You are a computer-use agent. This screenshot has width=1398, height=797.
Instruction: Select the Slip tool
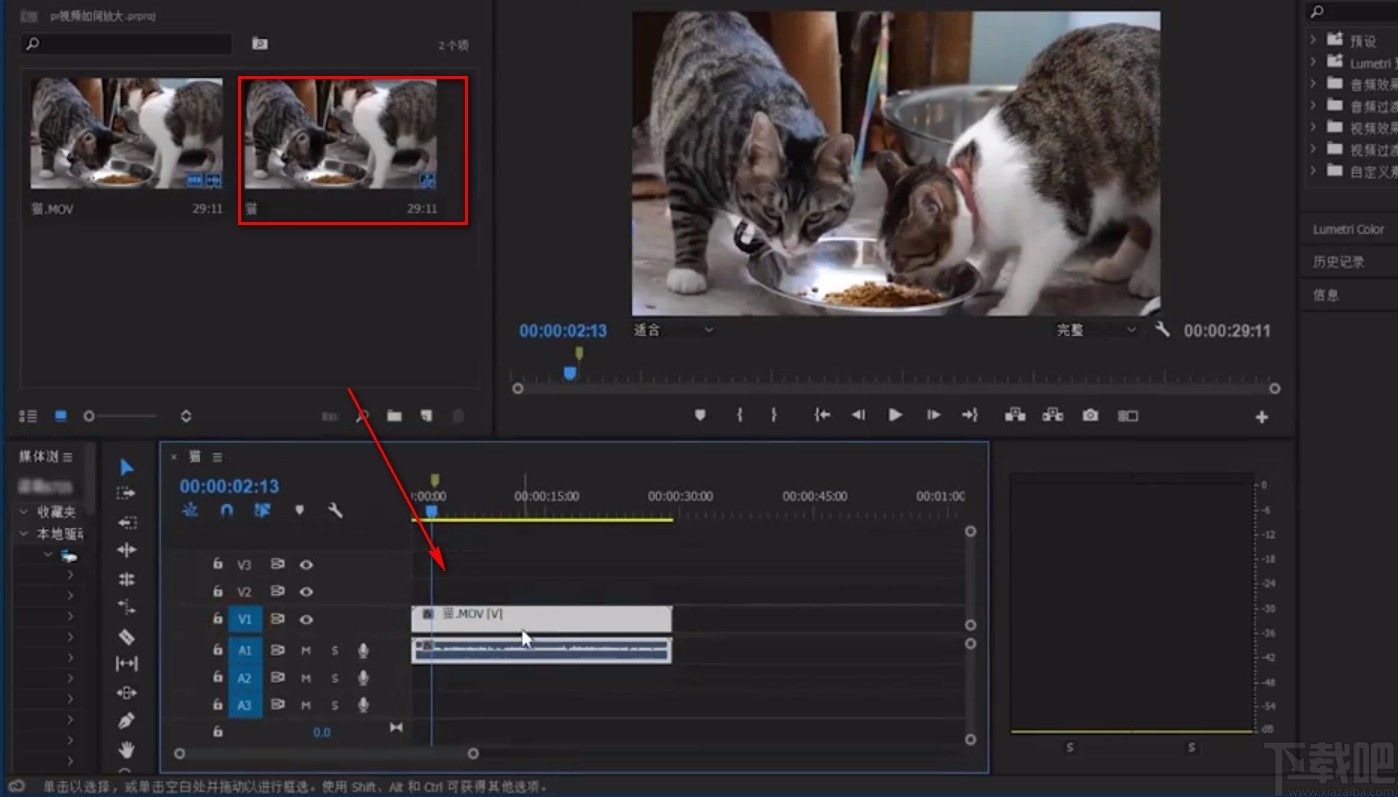click(127, 664)
